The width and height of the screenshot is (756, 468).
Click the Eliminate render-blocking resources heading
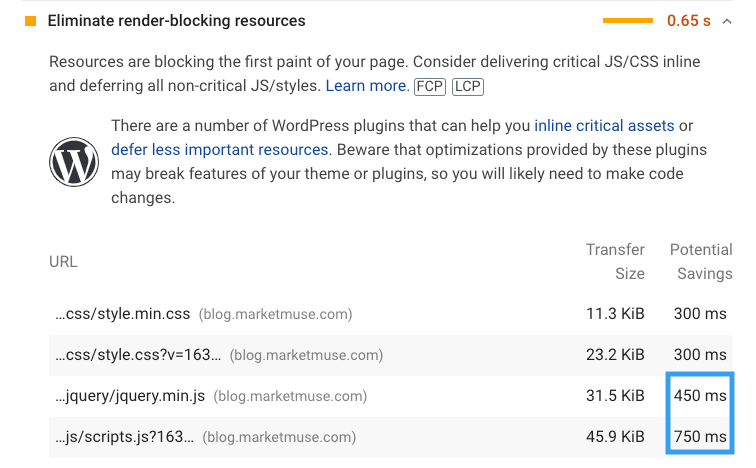(176, 21)
